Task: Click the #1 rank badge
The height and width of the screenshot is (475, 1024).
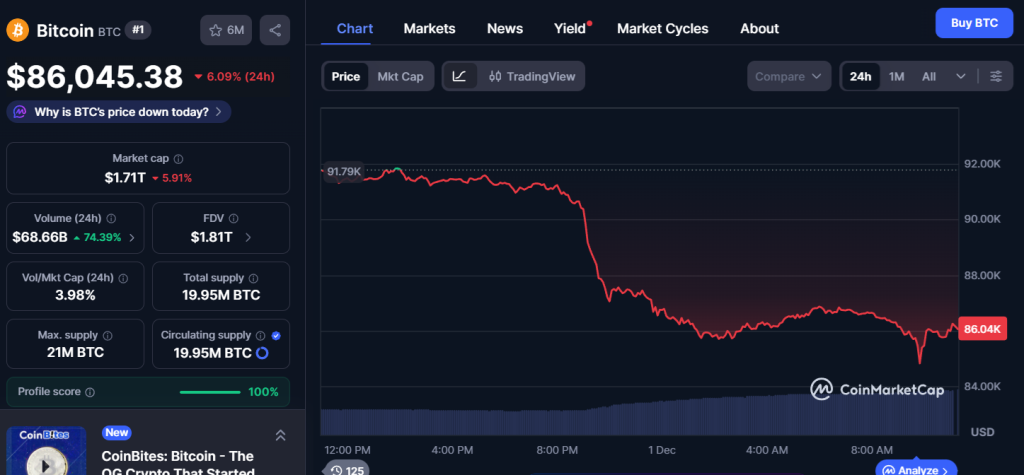Action: coord(138,30)
